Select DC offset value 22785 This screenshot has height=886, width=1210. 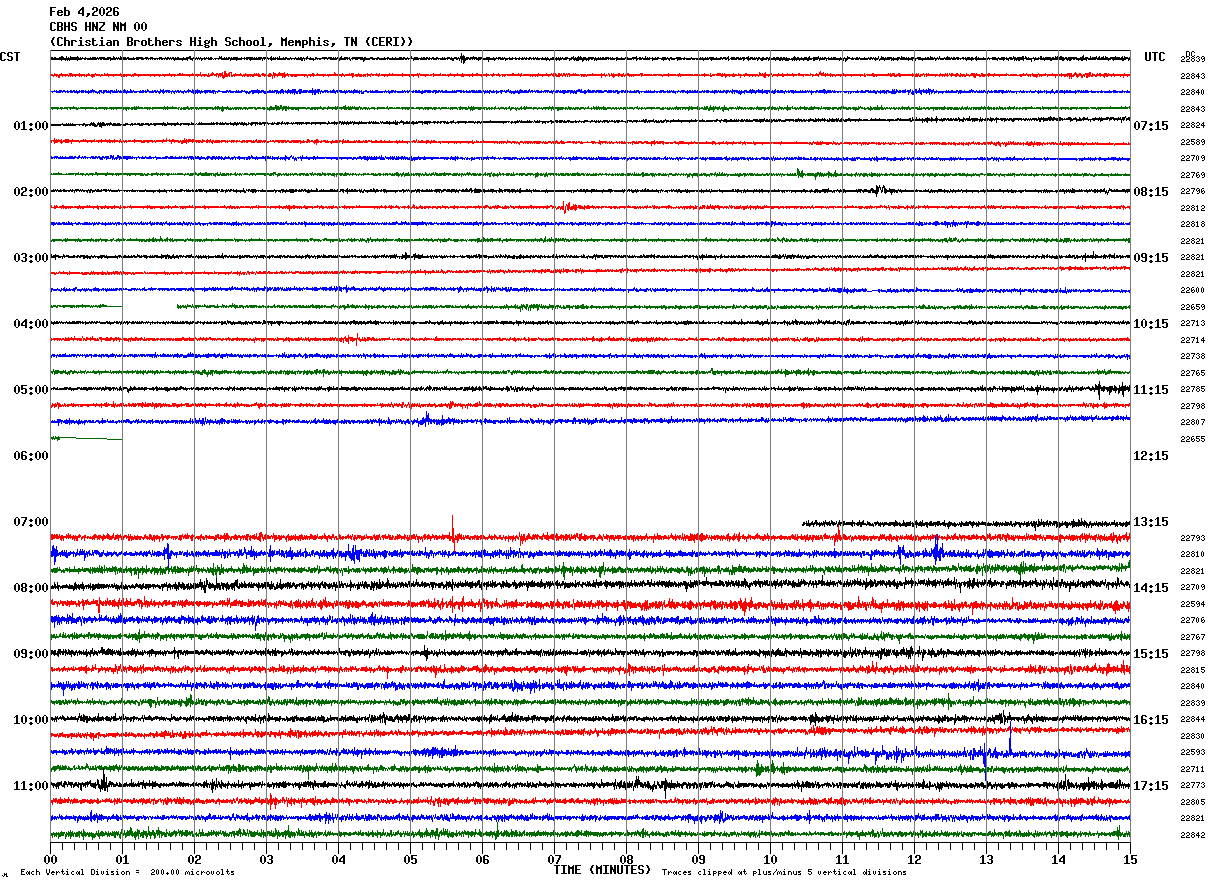[x=1193, y=390]
